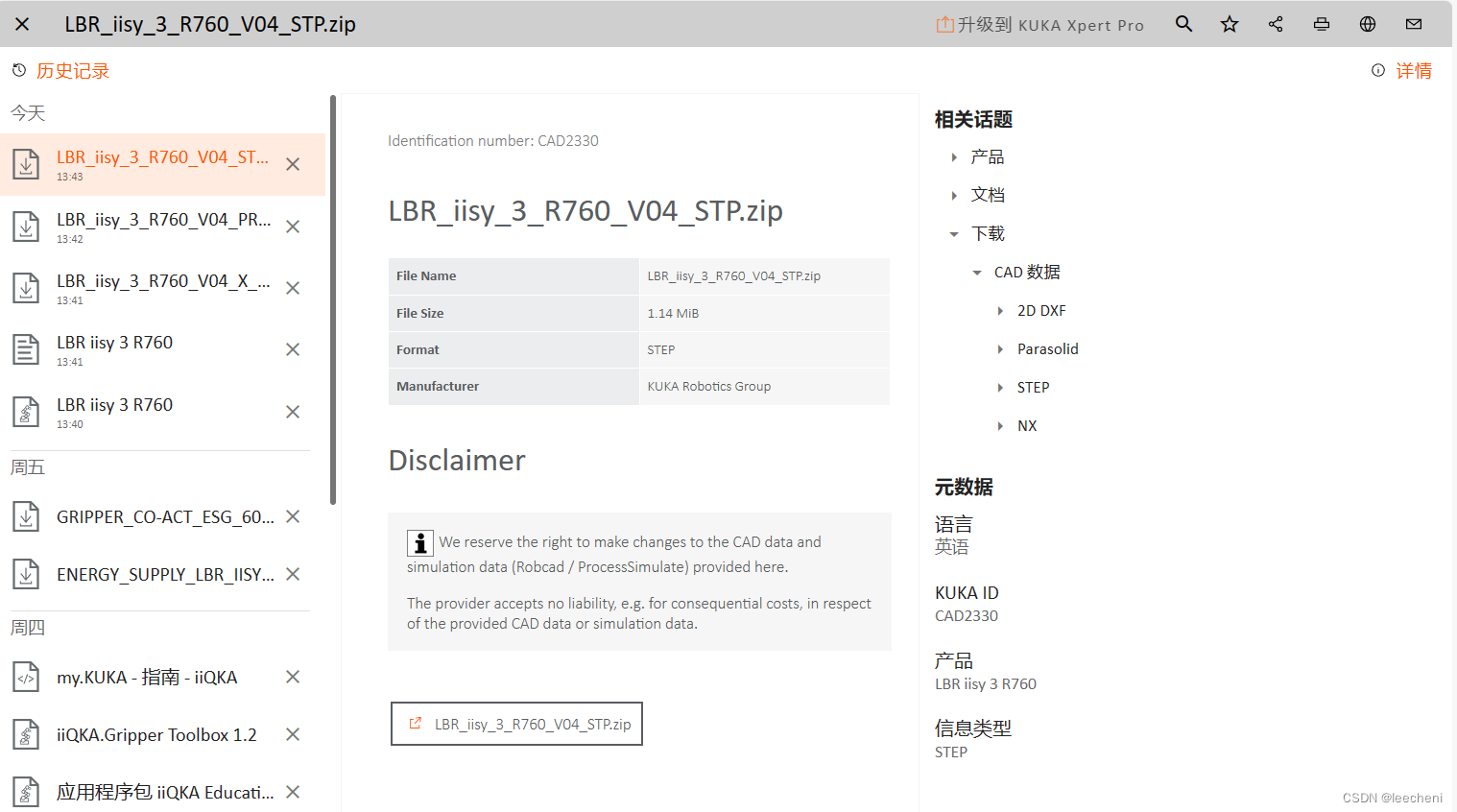Click download icon beside GRIPPER_CO-ACT entry
Screen dimensions: 1457x812
(26, 516)
